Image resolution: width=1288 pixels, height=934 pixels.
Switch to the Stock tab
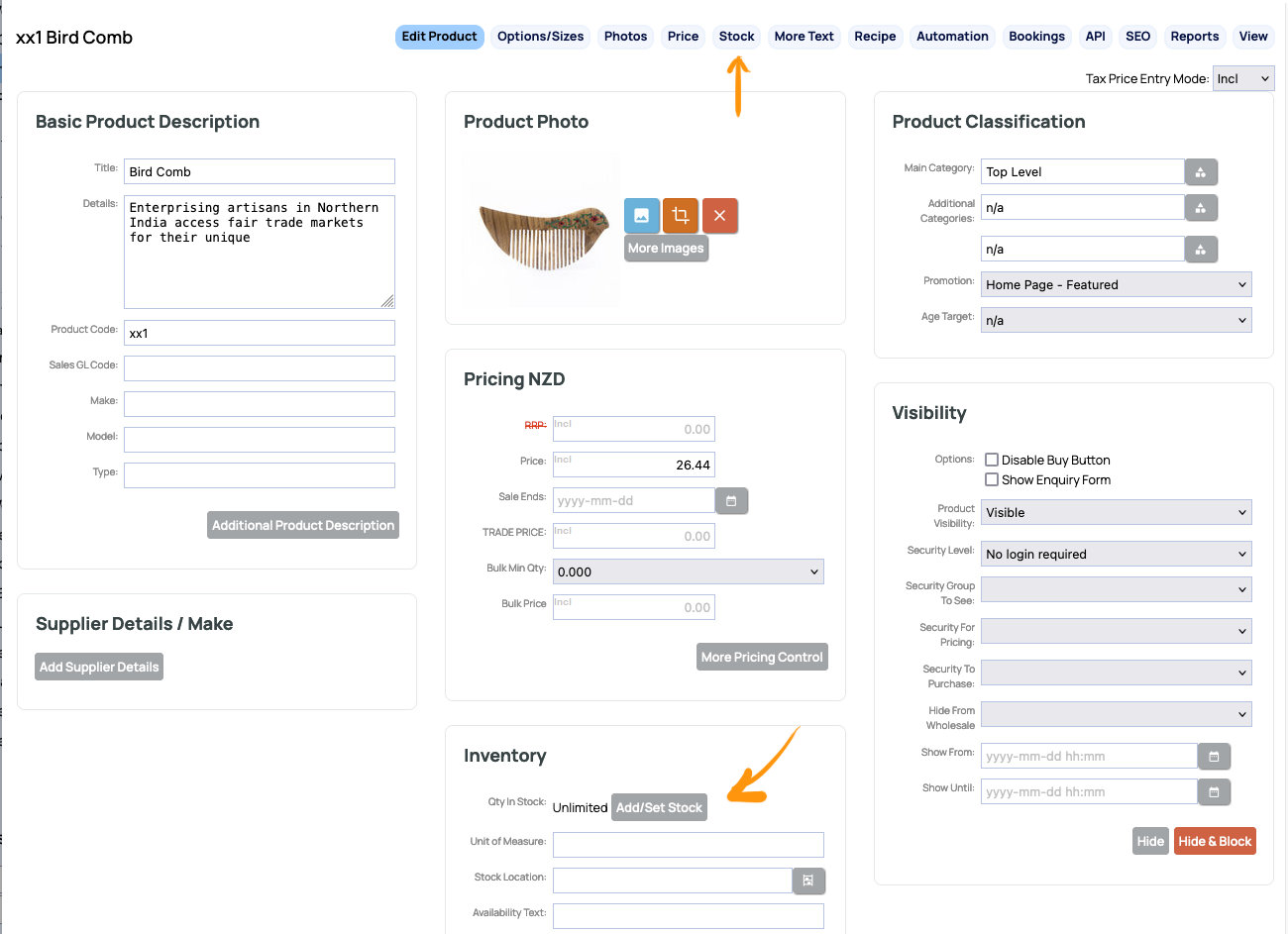click(736, 37)
